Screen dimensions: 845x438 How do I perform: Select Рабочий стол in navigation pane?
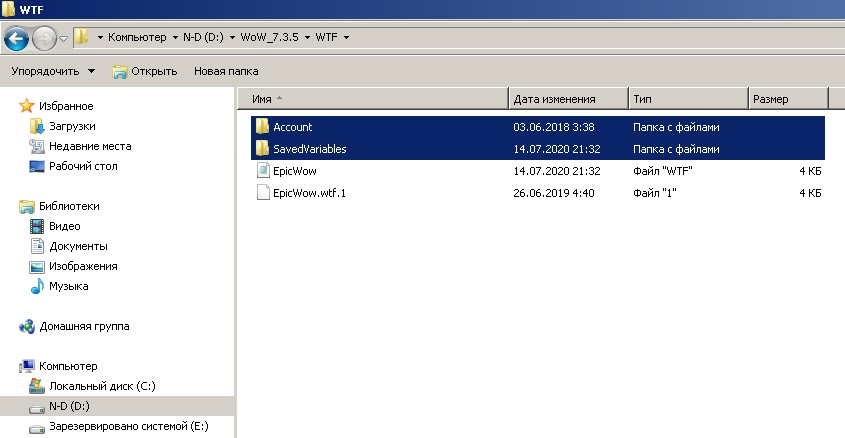(83, 166)
